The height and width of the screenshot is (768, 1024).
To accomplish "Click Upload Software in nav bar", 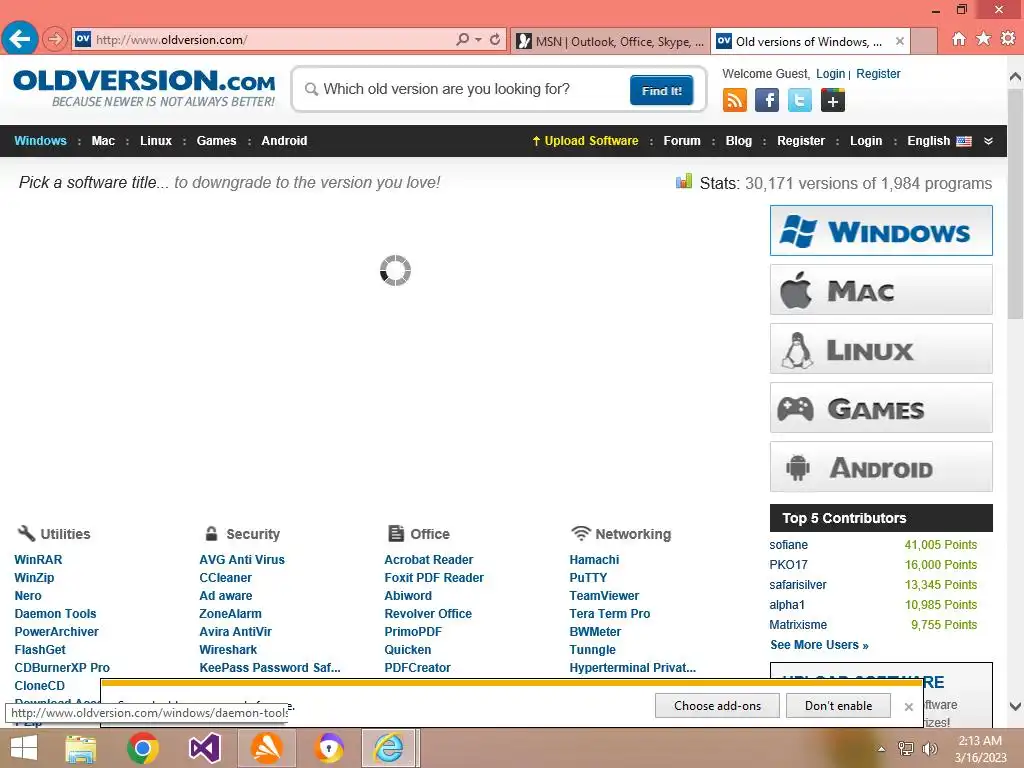I will point(585,140).
